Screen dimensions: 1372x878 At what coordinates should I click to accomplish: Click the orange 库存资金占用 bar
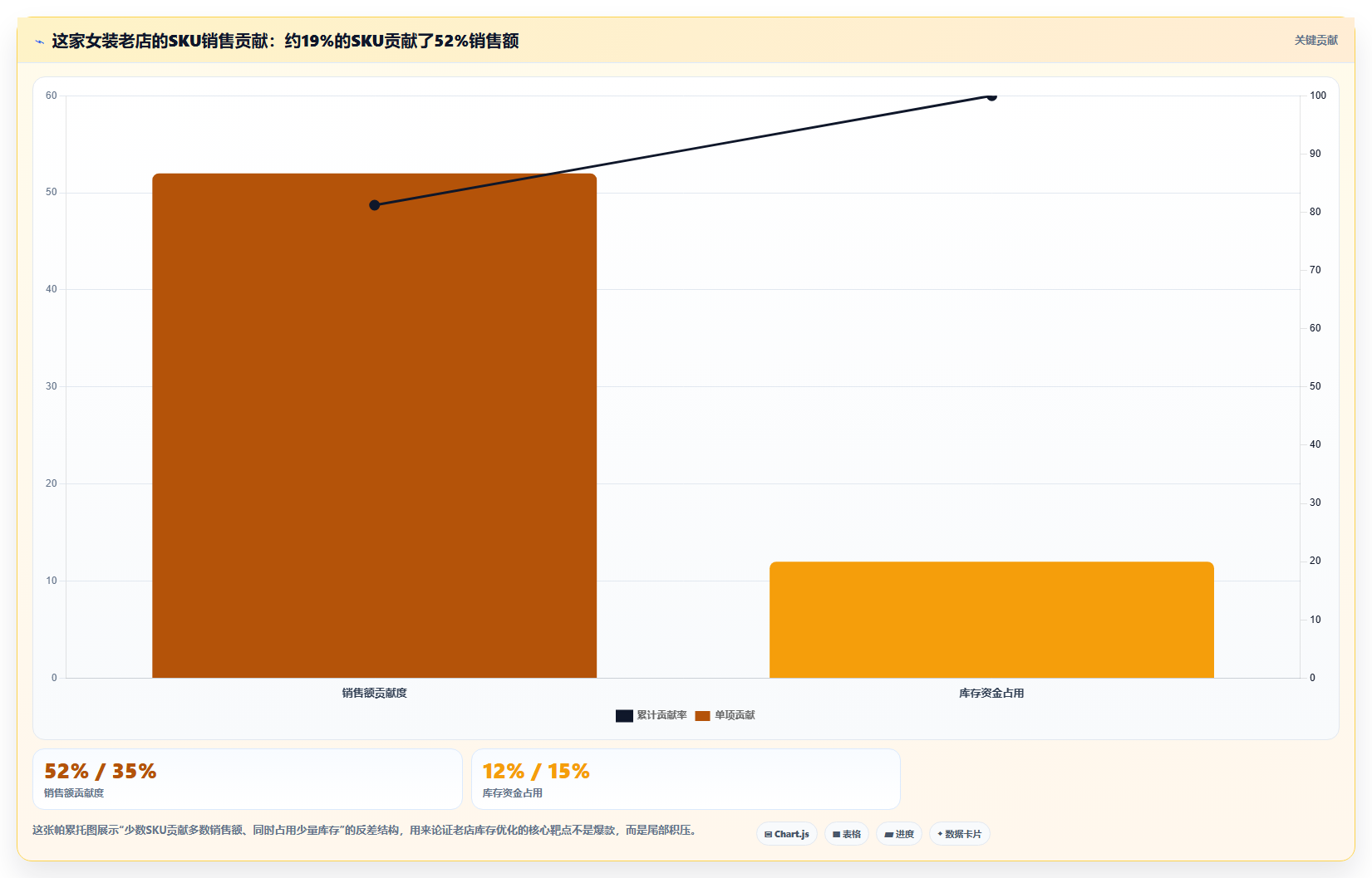point(991,620)
